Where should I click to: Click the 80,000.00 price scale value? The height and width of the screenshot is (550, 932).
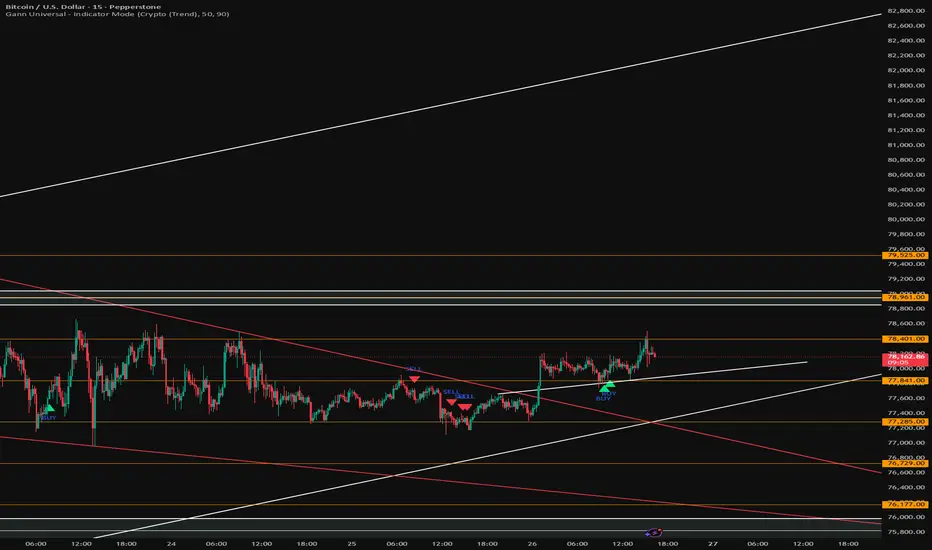[906, 219]
